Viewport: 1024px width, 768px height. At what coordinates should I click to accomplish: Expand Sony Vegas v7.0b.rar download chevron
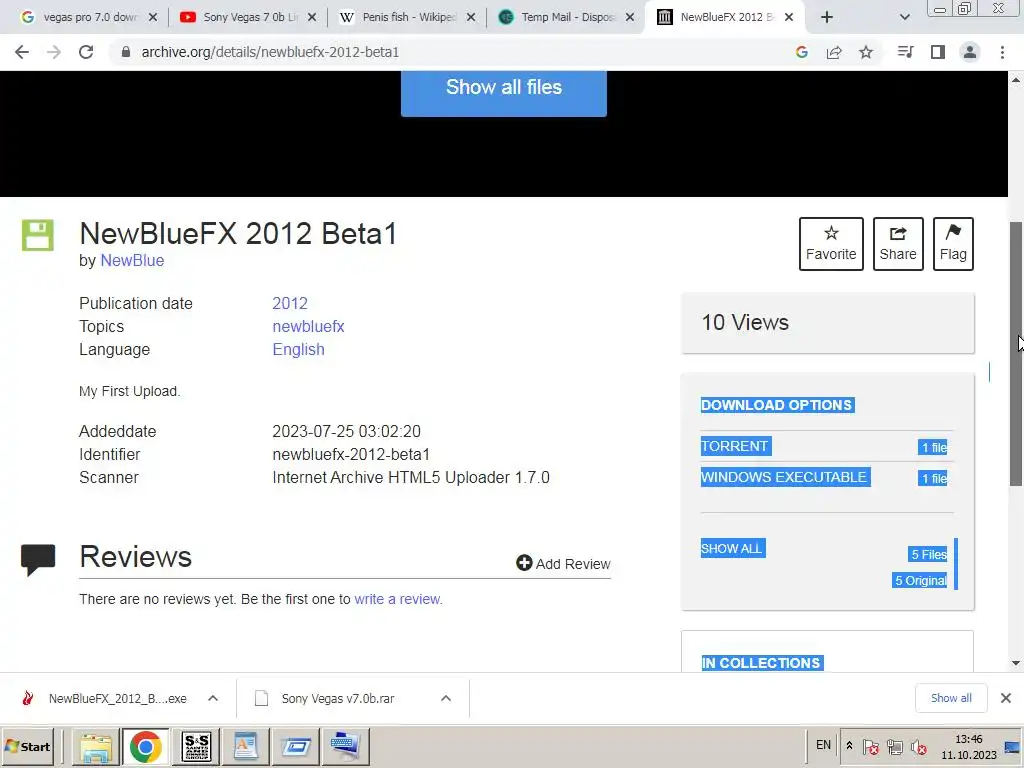coord(446,698)
